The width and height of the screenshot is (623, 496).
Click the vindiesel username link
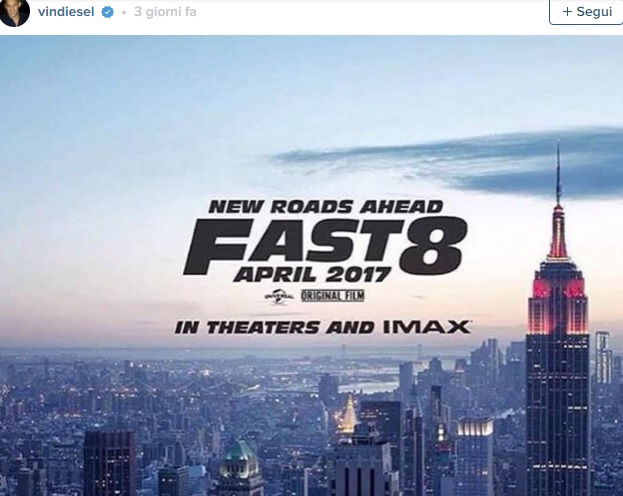click(x=66, y=12)
